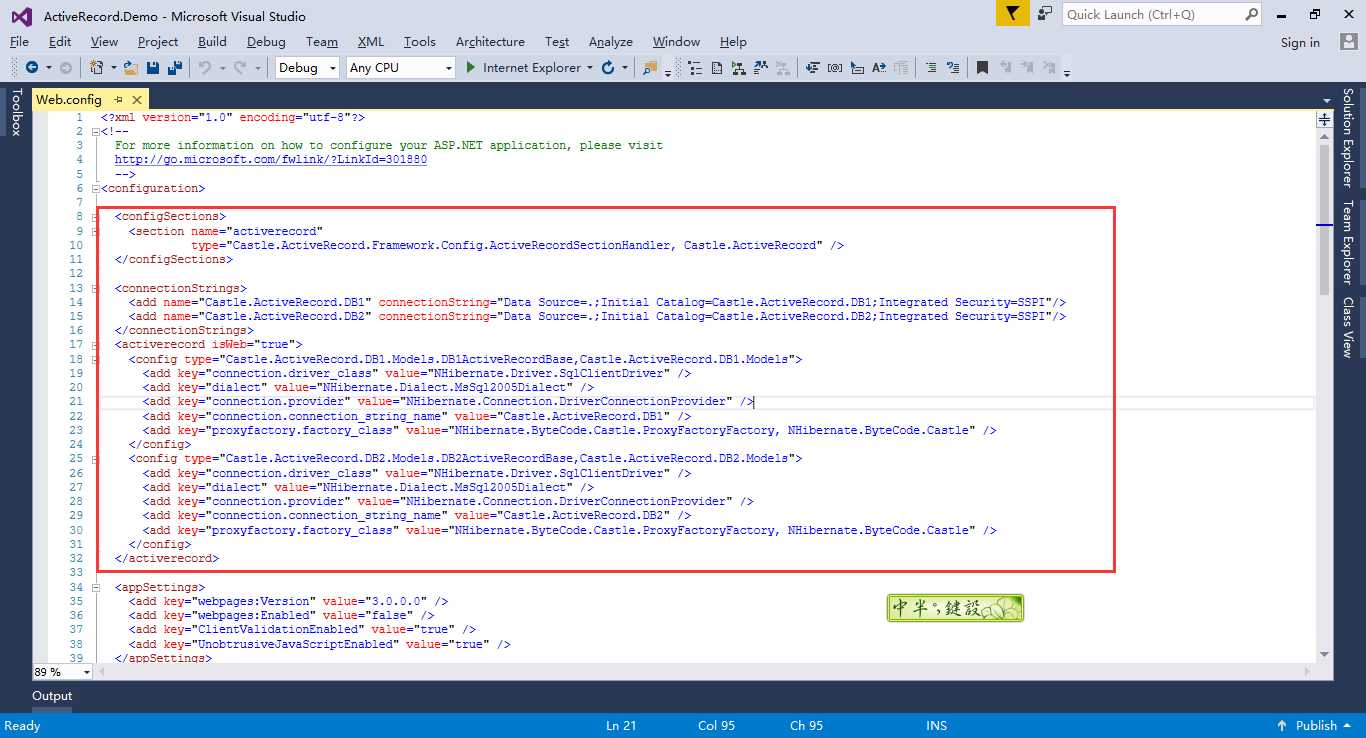
Task: Open the New Project dropdown arrow
Action: pyautogui.click(x=113, y=68)
